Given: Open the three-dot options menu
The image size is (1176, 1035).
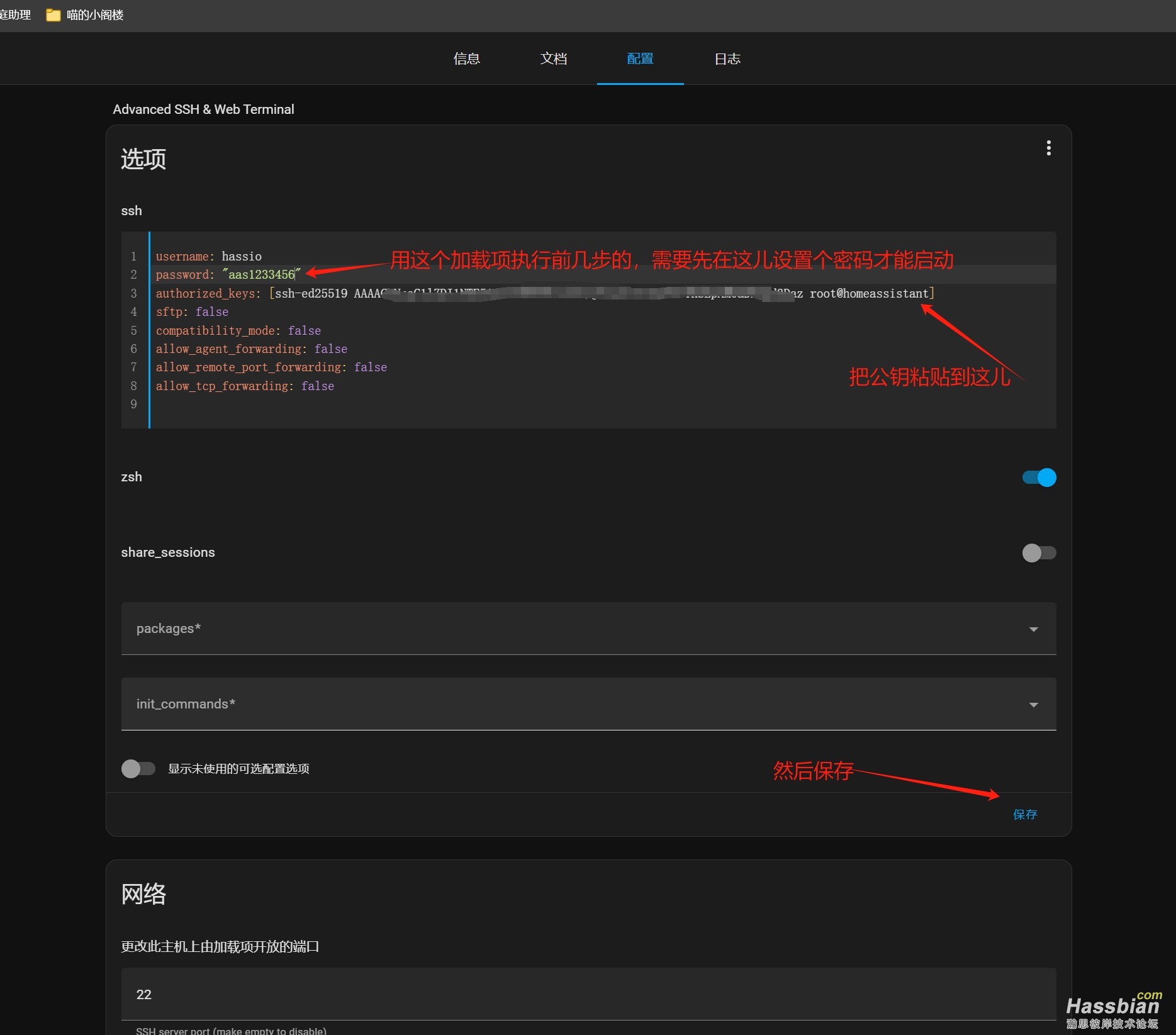Looking at the screenshot, I should click(x=1048, y=148).
